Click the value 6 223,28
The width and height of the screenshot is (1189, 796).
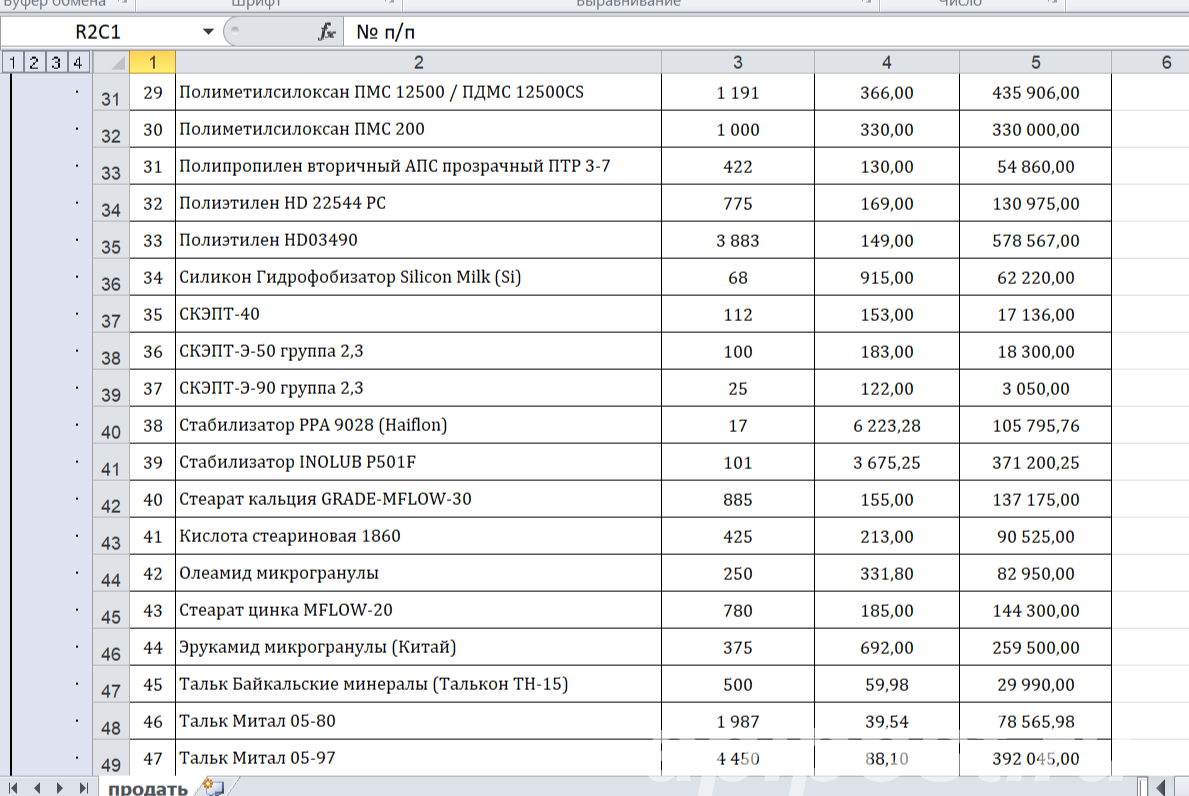click(x=886, y=425)
